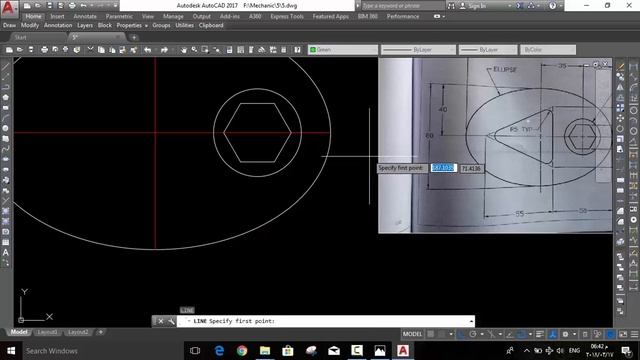Open the ByColor plot style dropdown
640x360 pixels.
pyautogui.click(x=548, y=50)
